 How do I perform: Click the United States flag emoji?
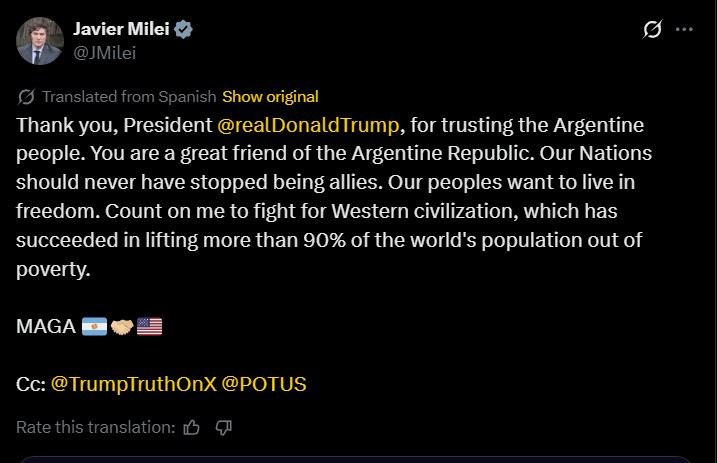tap(149, 327)
